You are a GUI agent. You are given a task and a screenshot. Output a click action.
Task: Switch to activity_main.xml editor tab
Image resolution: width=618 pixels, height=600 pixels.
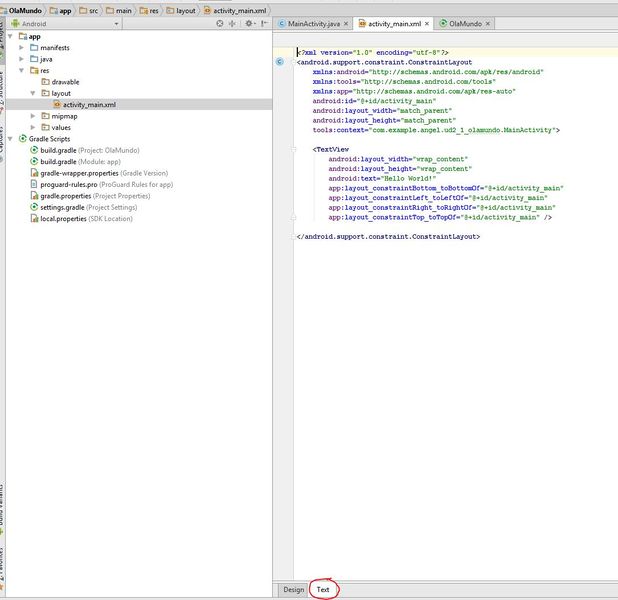pyautogui.click(x=394, y=24)
